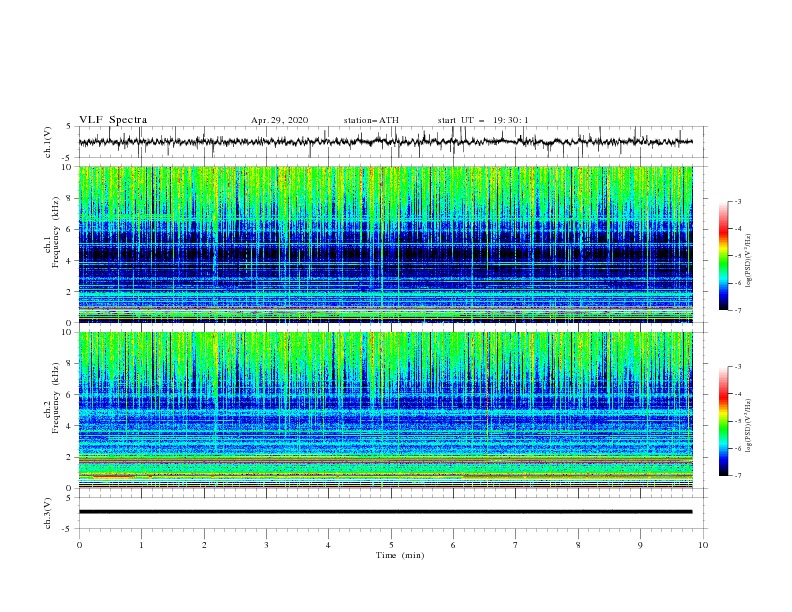Click the '-5' tick on ch.1 color bar
The width and height of the screenshot is (792, 612).
click(x=737, y=256)
